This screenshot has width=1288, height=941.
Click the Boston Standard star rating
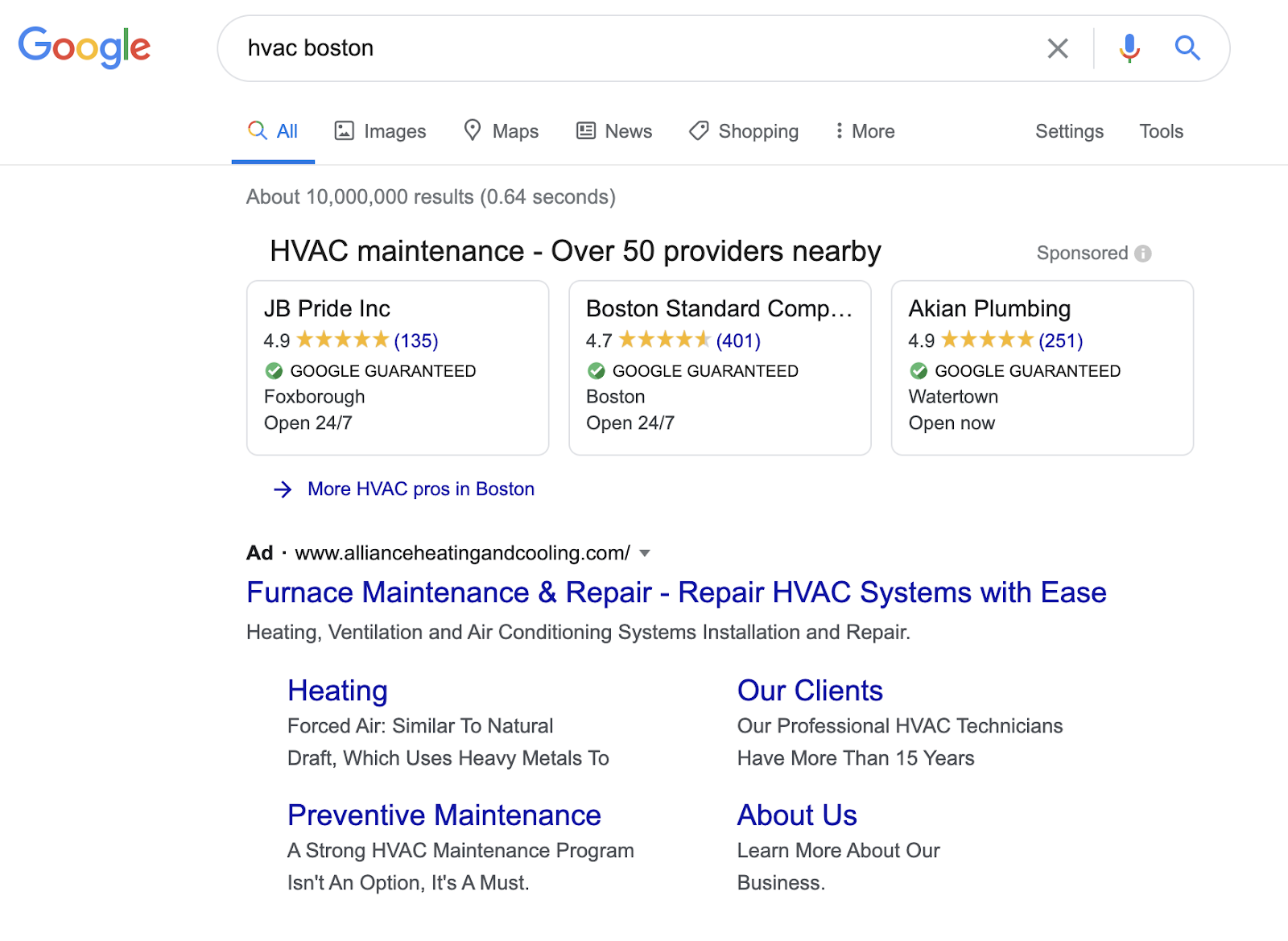pyautogui.click(x=665, y=340)
